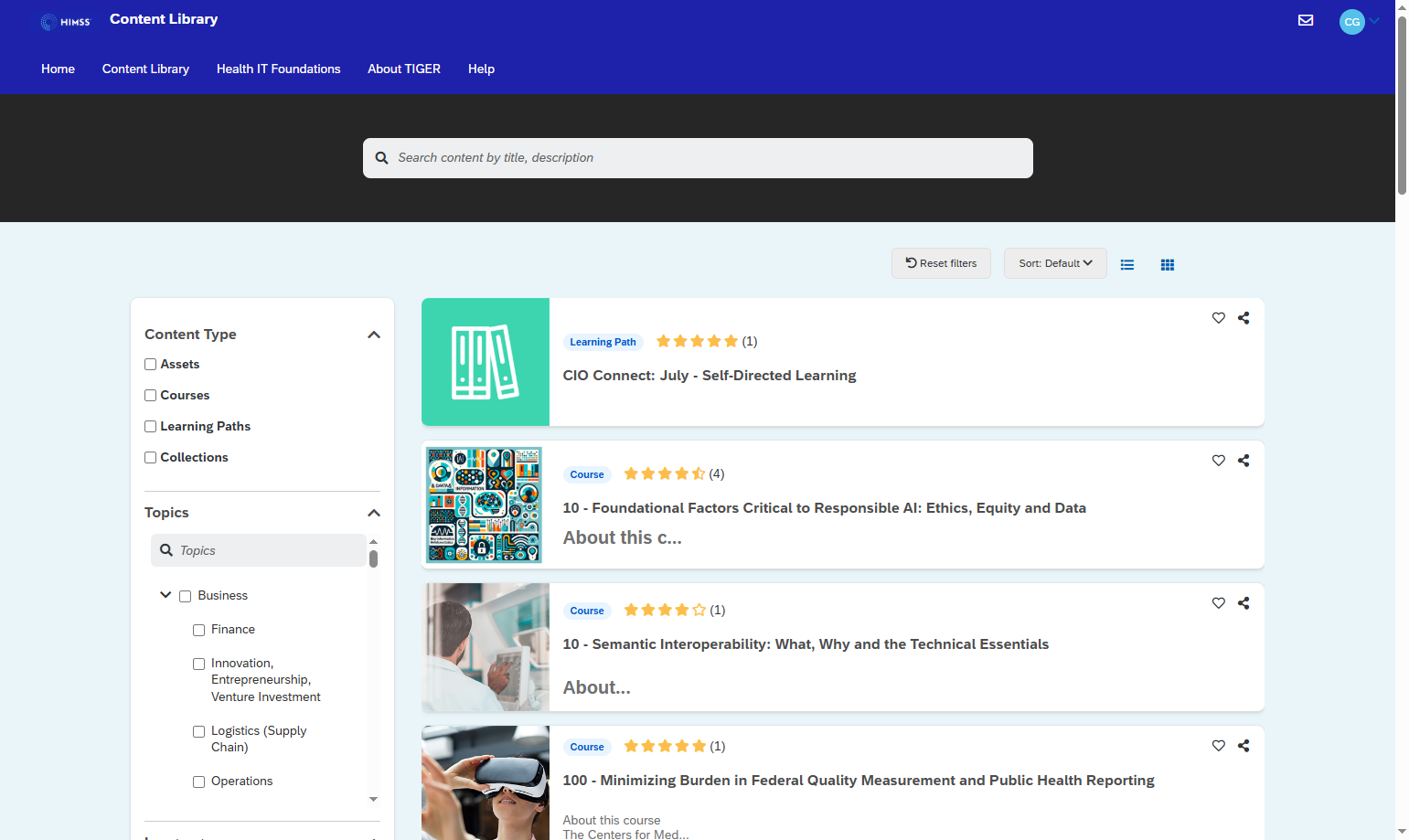
Task: Click Course badge on Semantic Interoperability card
Action: pyautogui.click(x=587, y=611)
